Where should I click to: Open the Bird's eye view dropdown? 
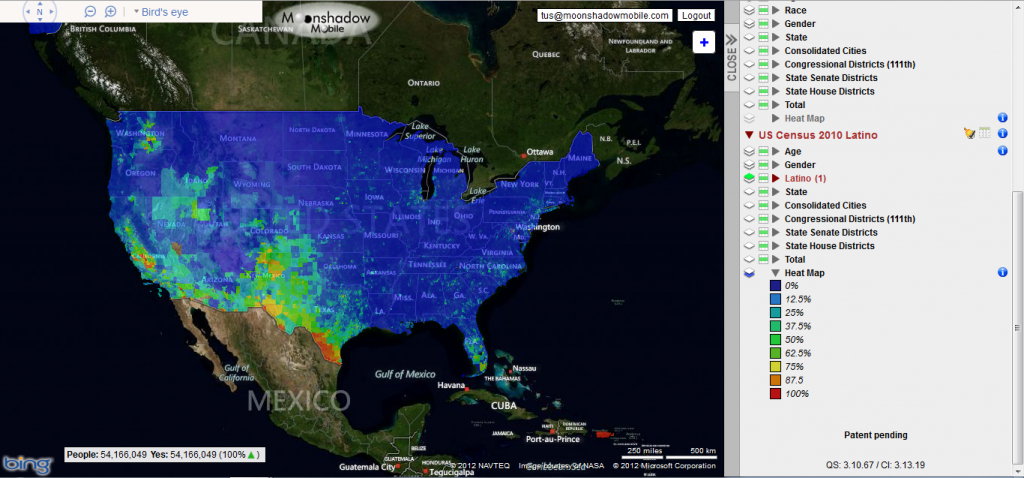pyautogui.click(x=137, y=12)
